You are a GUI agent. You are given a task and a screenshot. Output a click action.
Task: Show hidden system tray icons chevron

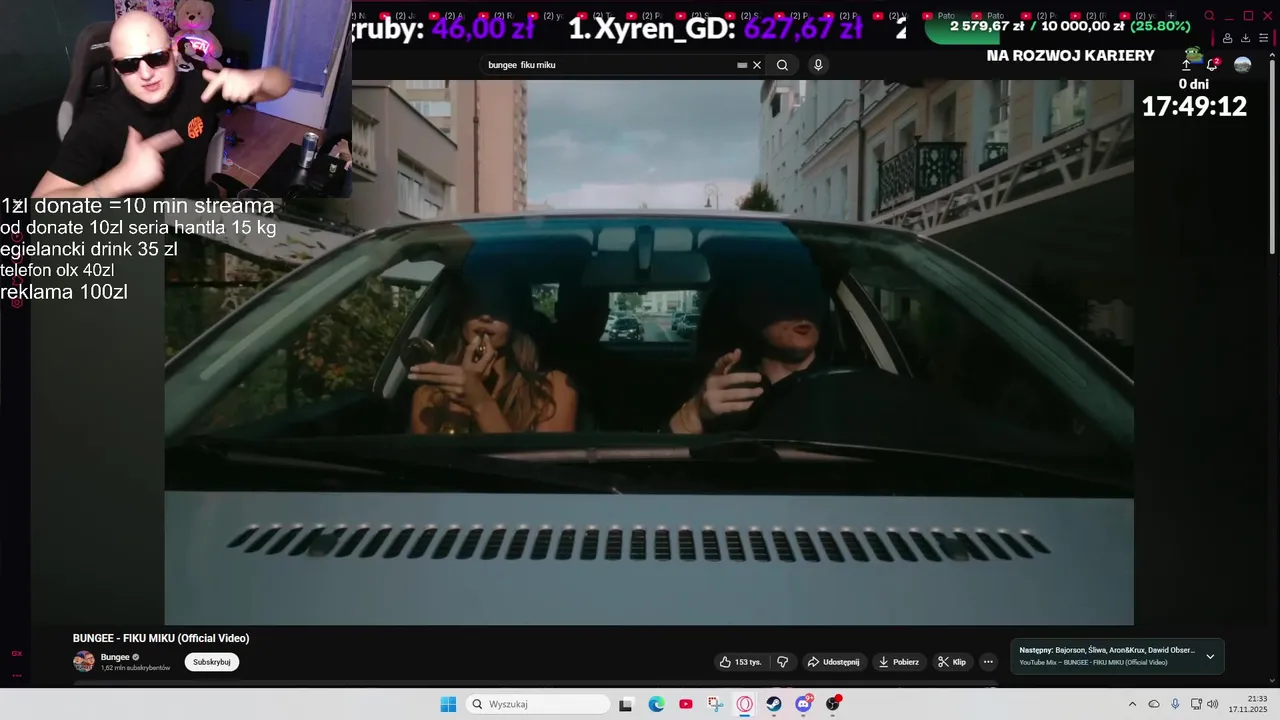pyautogui.click(x=1132, y=704)
